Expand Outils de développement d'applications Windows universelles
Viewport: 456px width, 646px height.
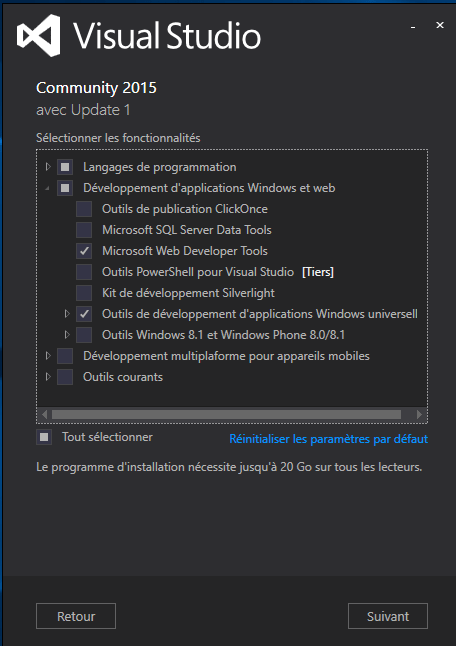(x=67, y=314)
